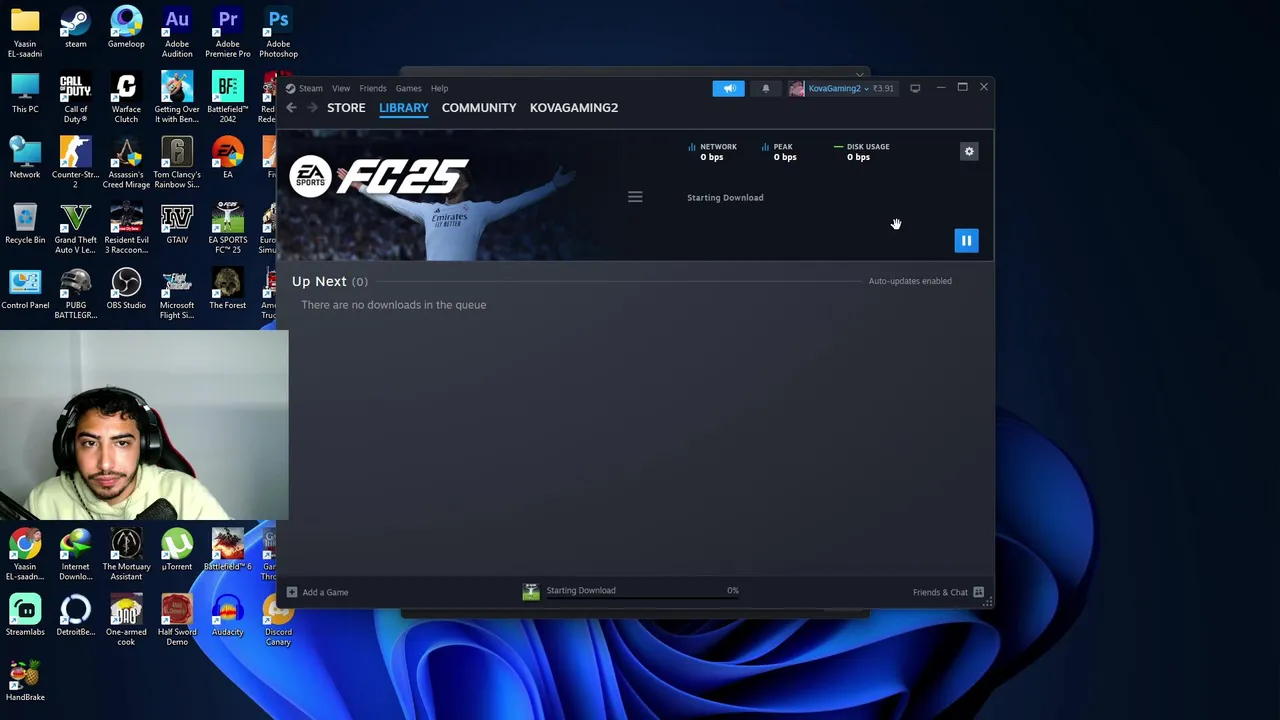Click the FC25 game banner
The image size is (1280, 720).
[448, 196]
